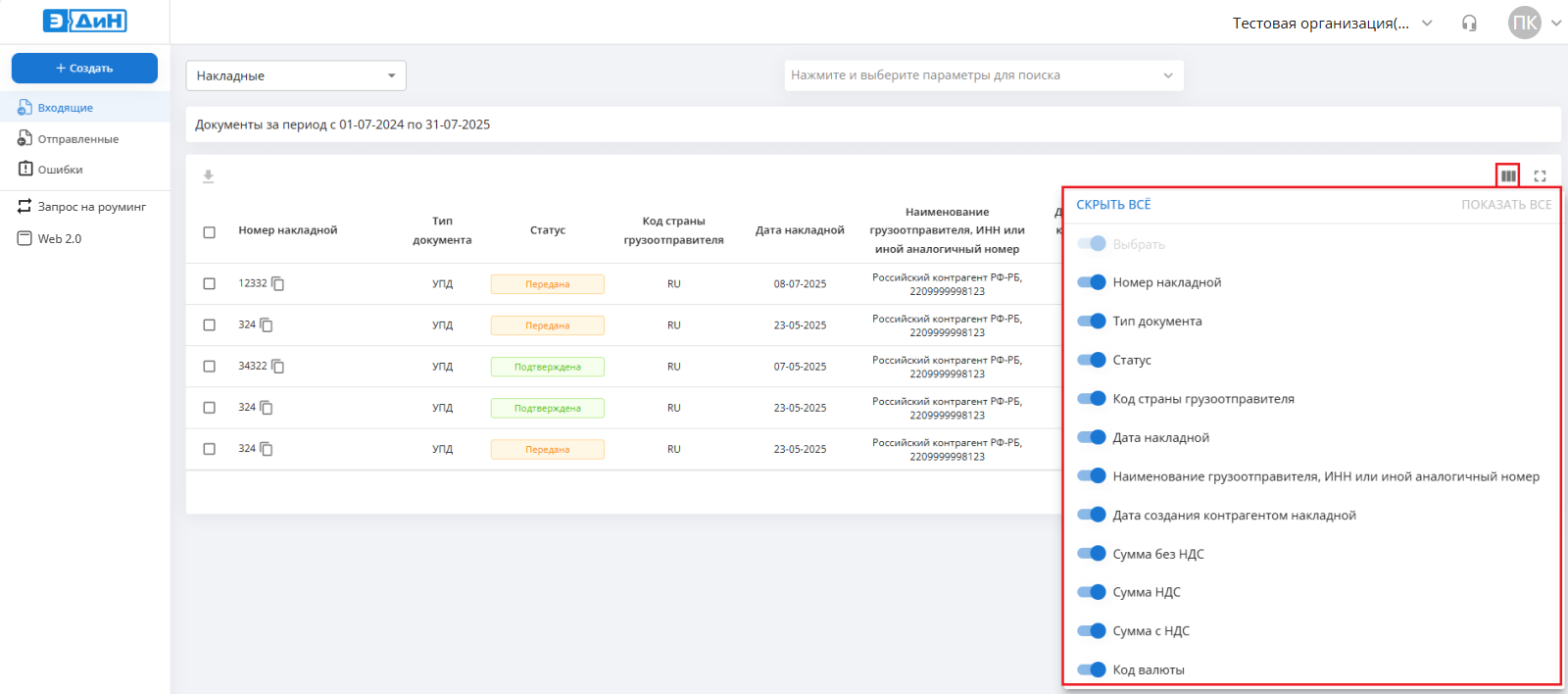
Task: Open the Отправленные section in sidebar
Action: pos(77,139)
